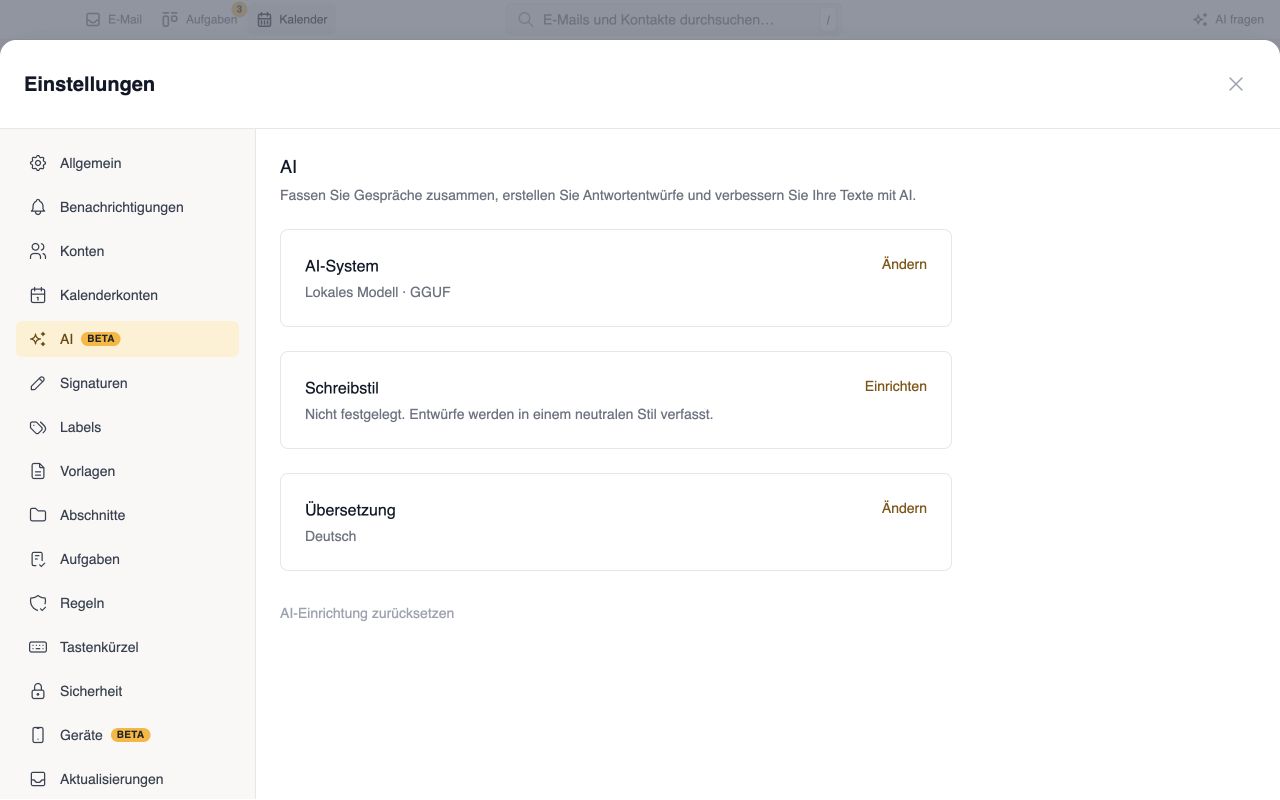
Task: Click AI-Einrichtung zurücksetzen link
Action: click(367, 613)
